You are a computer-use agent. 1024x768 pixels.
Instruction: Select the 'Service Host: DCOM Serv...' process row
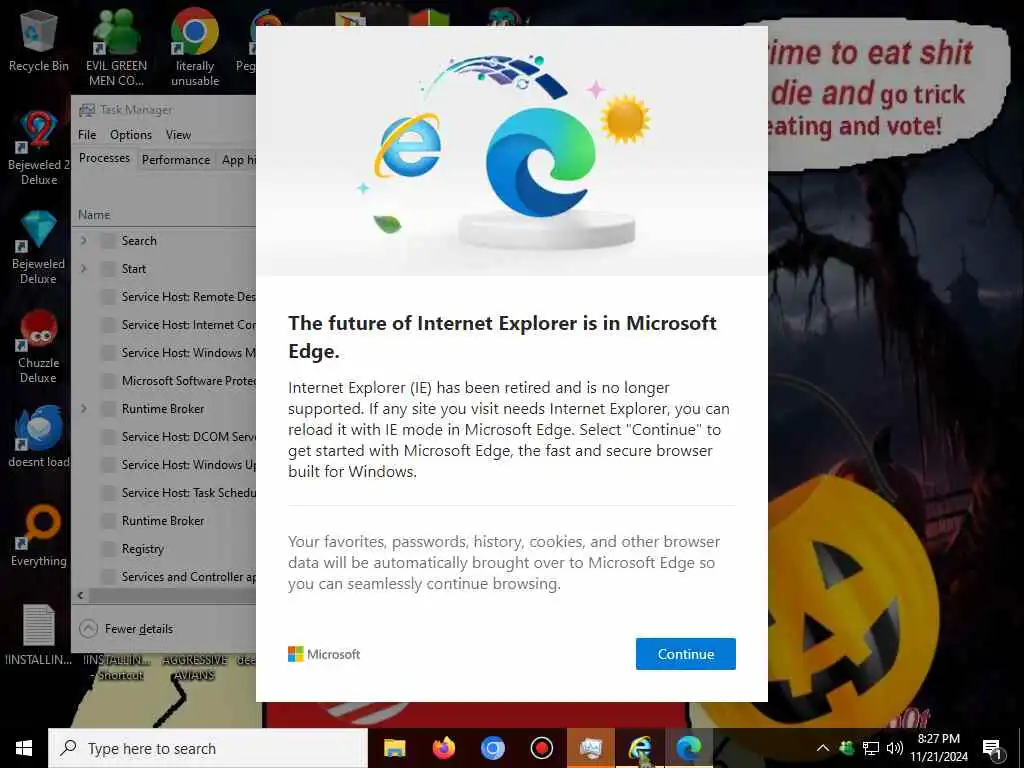(164, 437)
